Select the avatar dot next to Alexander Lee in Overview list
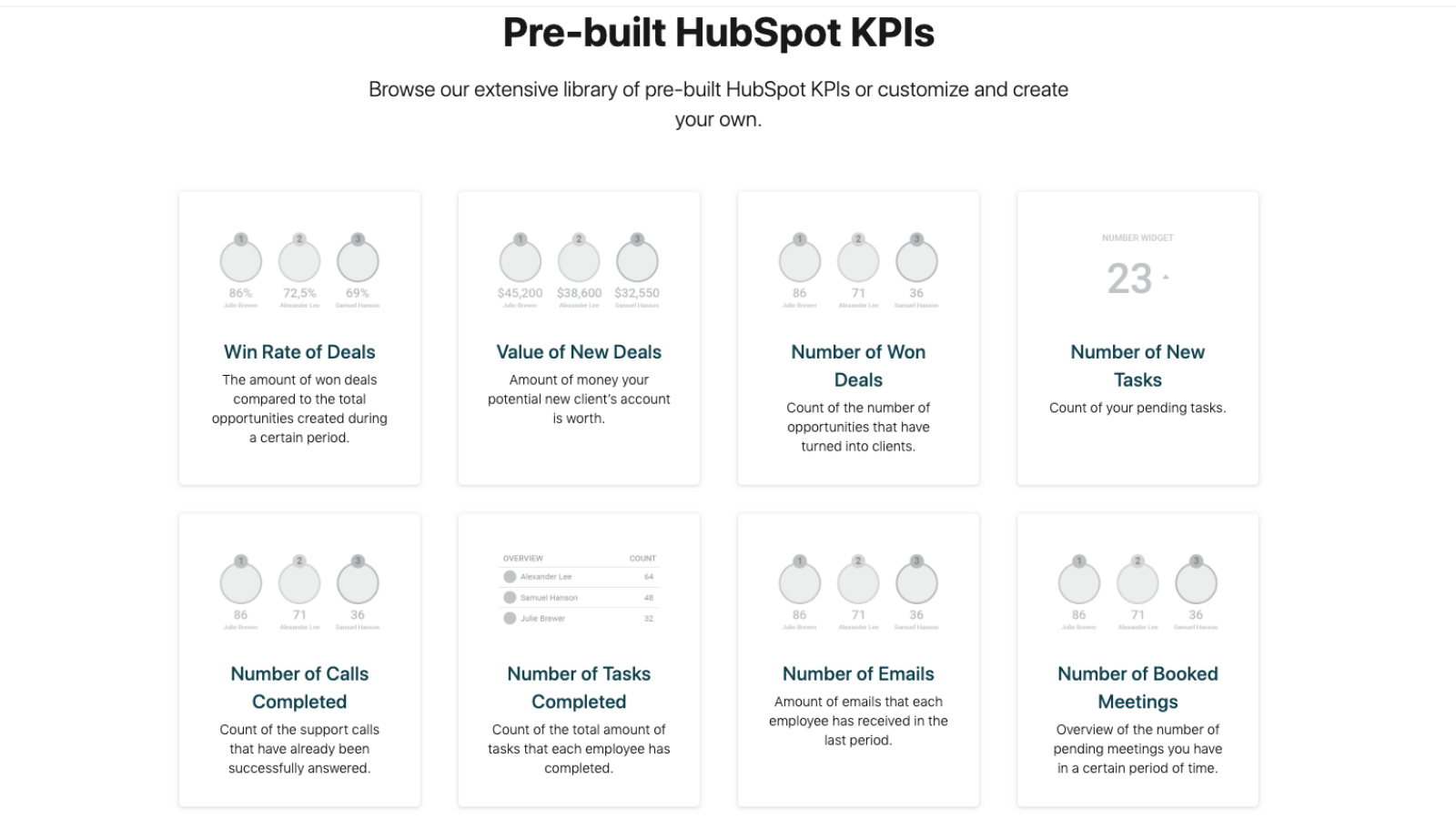Image resolution: width=1456 pixels, height=819 pixels. coord(509,576)
